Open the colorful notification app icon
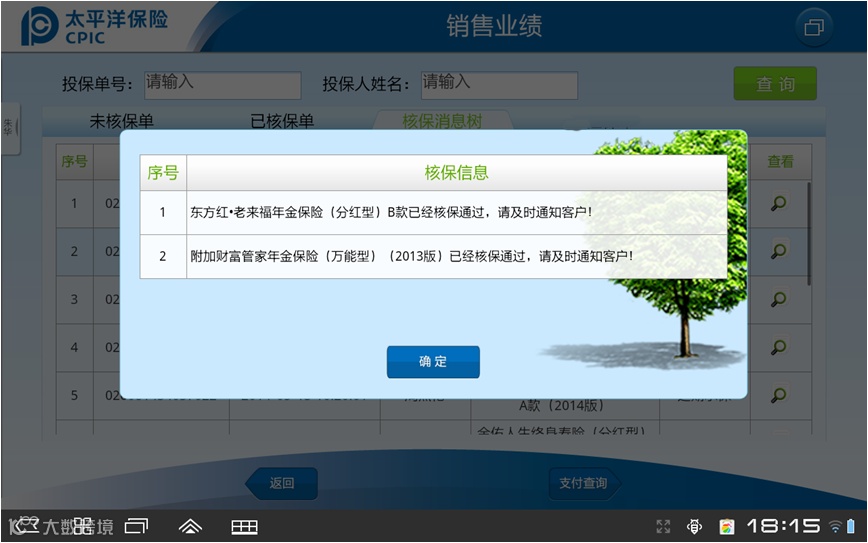Screen dimensions: 868x543 727,526
